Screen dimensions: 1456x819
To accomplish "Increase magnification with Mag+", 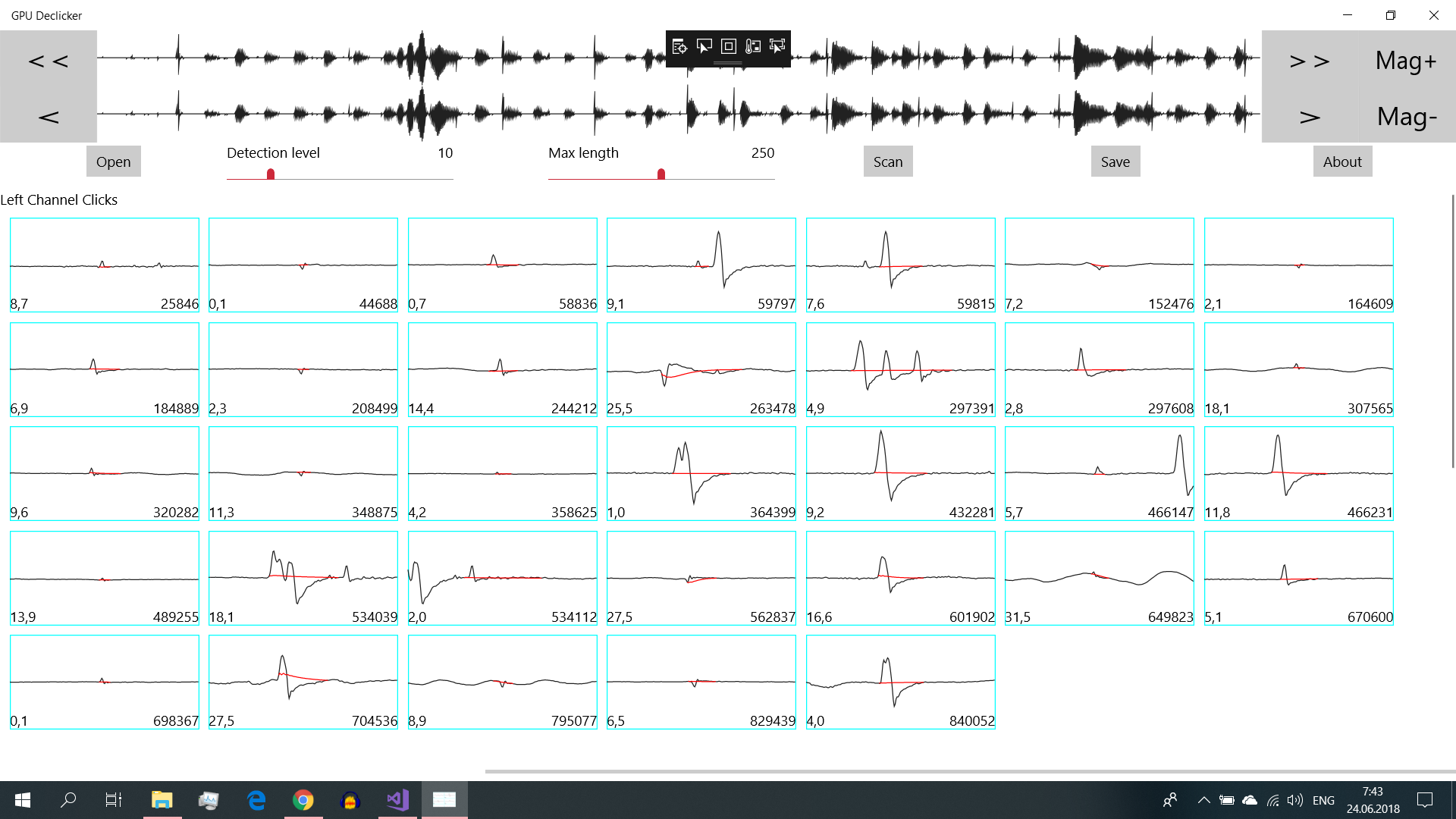I will coord(1407,61).
